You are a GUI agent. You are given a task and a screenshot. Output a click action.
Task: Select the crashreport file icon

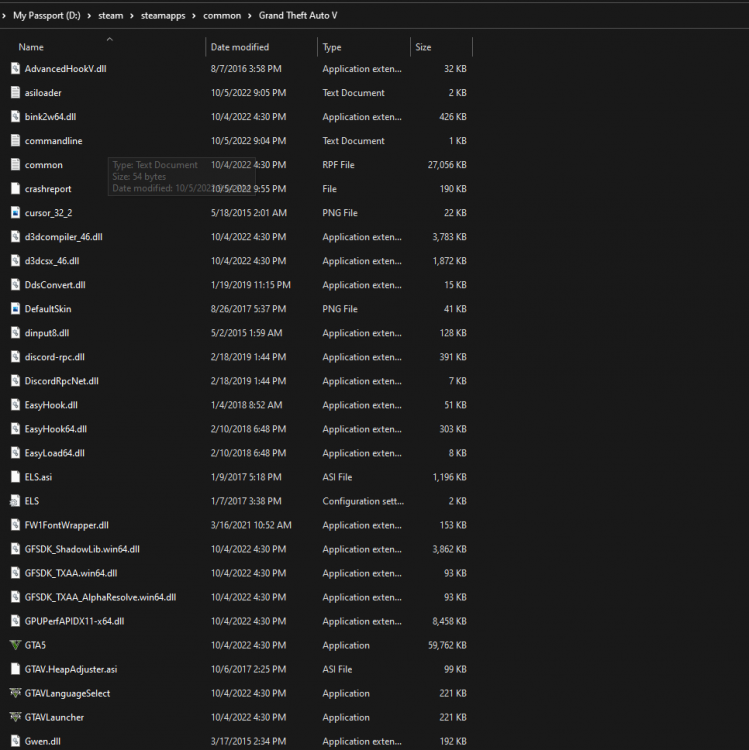pyautogui.click(x=15, y=188)
